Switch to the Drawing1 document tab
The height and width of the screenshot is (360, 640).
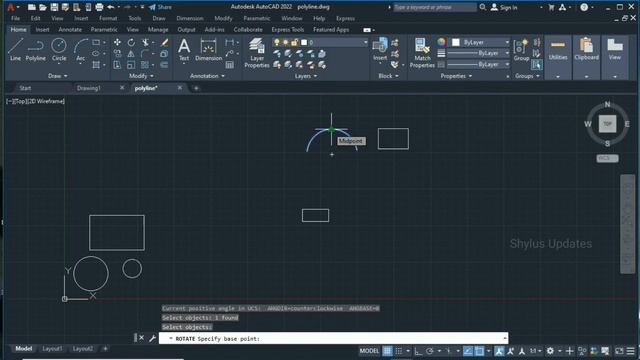[x=89, y=88]
